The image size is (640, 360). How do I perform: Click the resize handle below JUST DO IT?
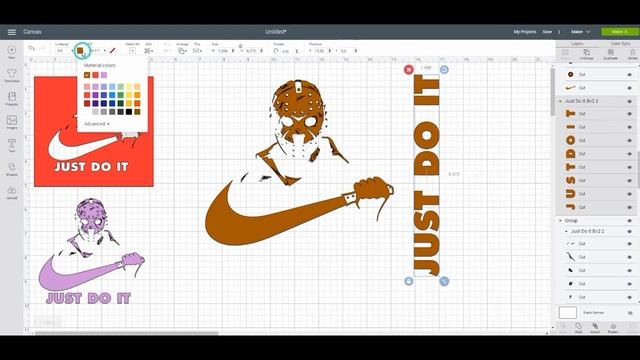[444, 281]
